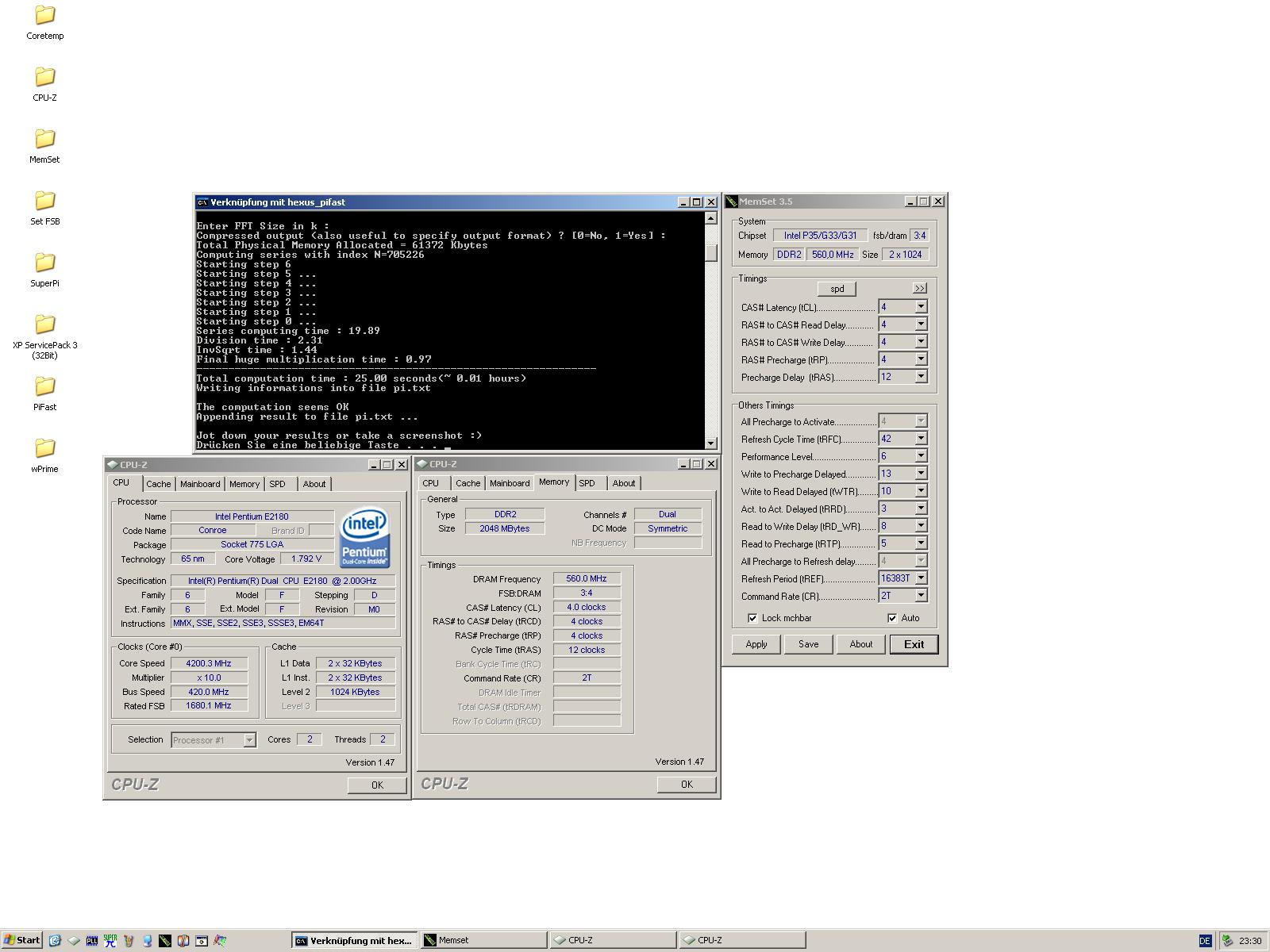
Task: Click the console scrollbar up arrow
Action: point(710,218)
